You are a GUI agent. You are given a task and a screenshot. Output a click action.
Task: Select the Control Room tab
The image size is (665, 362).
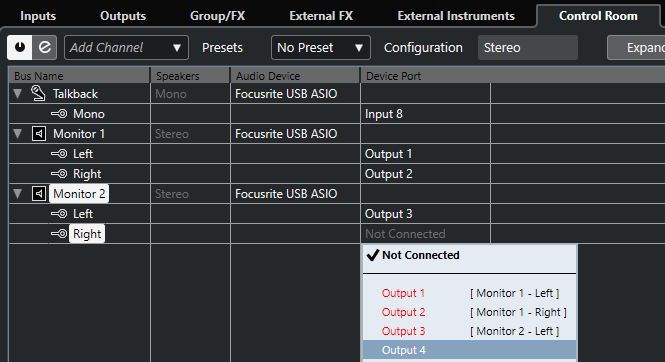pos(598,16)
